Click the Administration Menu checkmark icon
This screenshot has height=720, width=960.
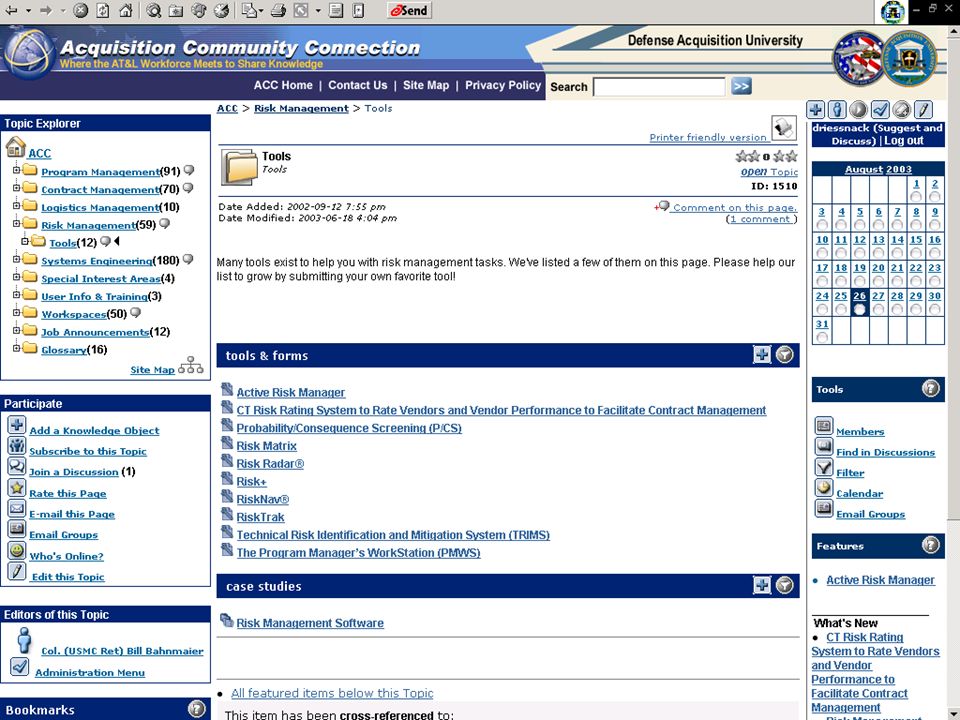20,666
